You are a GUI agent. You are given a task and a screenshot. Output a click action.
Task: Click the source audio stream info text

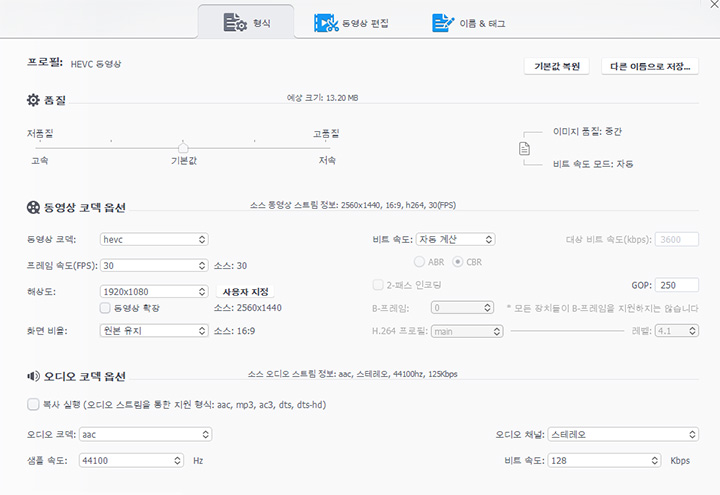pyautogui.click(x=353, y=374)
